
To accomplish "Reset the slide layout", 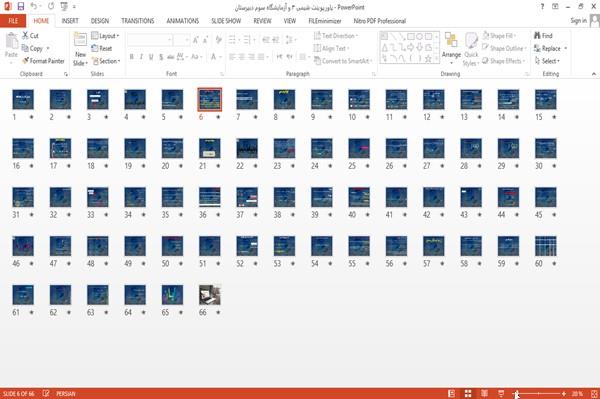I will [x=102, y=48].
